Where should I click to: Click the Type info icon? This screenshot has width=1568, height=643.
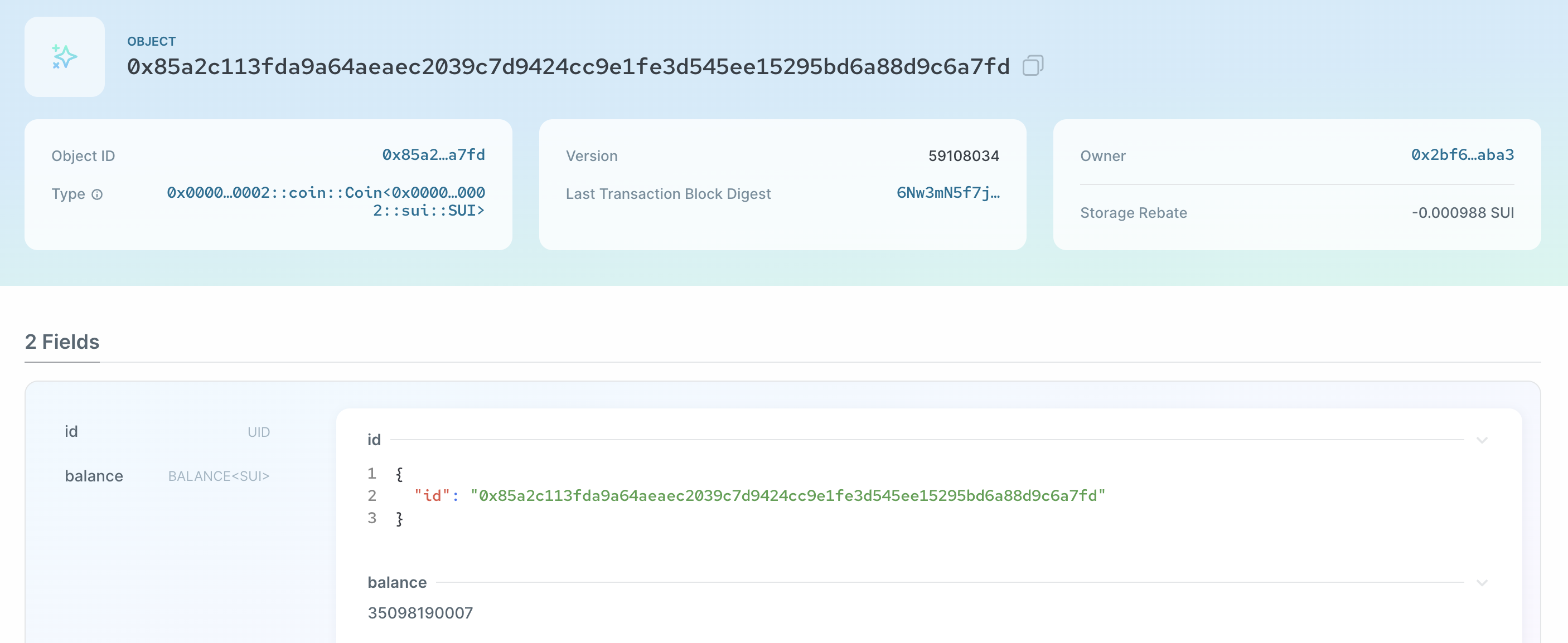point(97,194)
